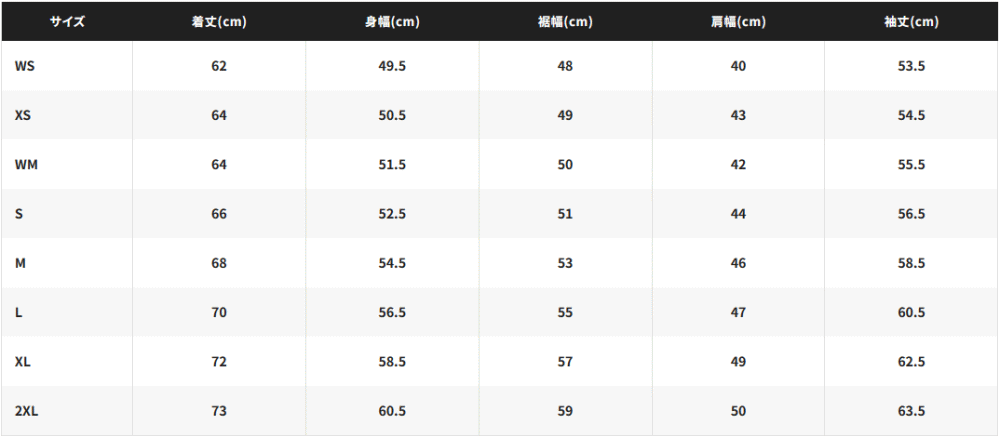The width and height of the screenshot is (1000, 438).
Task: Click the 55 hem width for L
Action: click(565, 312)
